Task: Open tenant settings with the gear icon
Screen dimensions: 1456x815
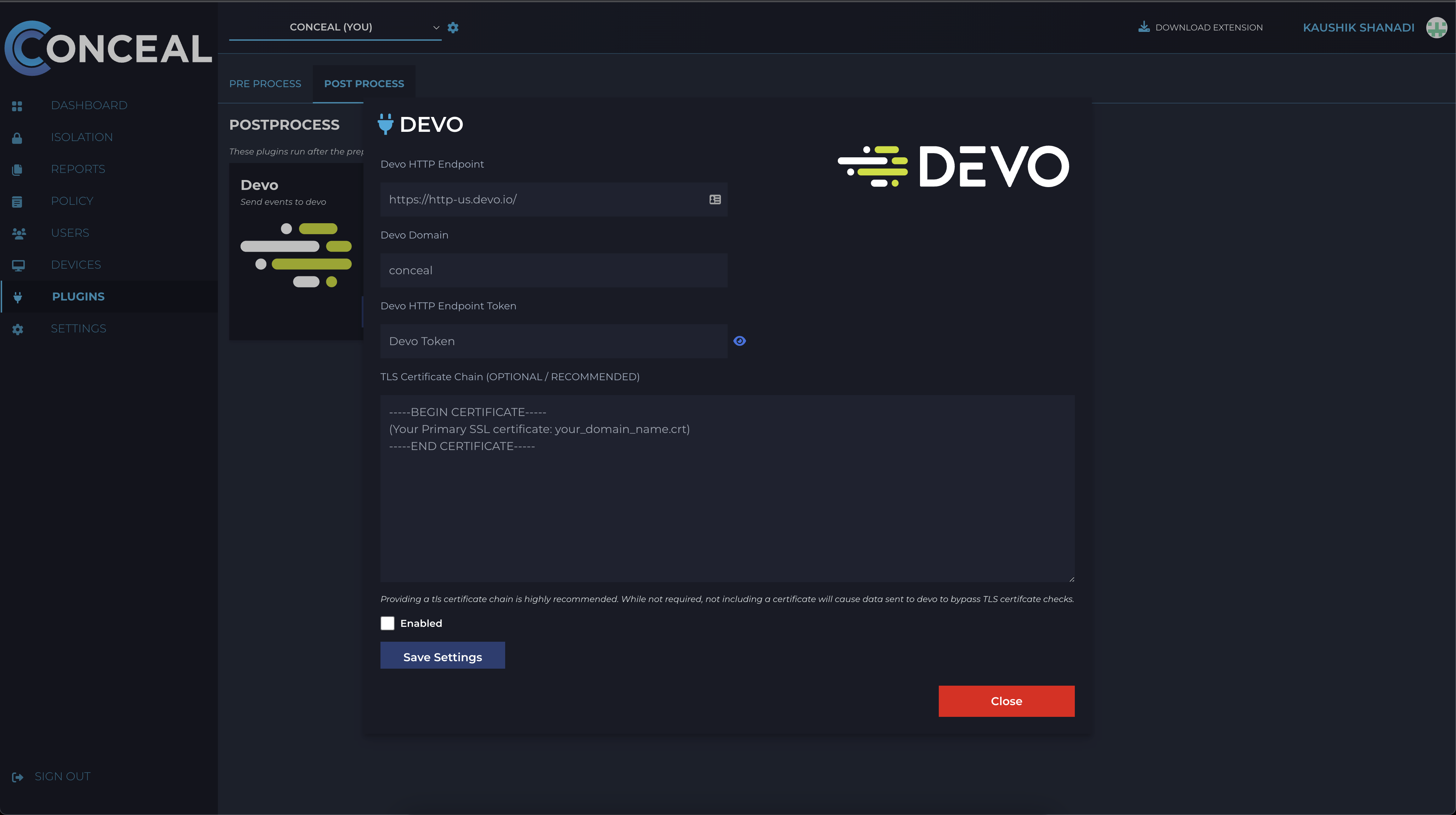Action: click(x=453, y=27)
